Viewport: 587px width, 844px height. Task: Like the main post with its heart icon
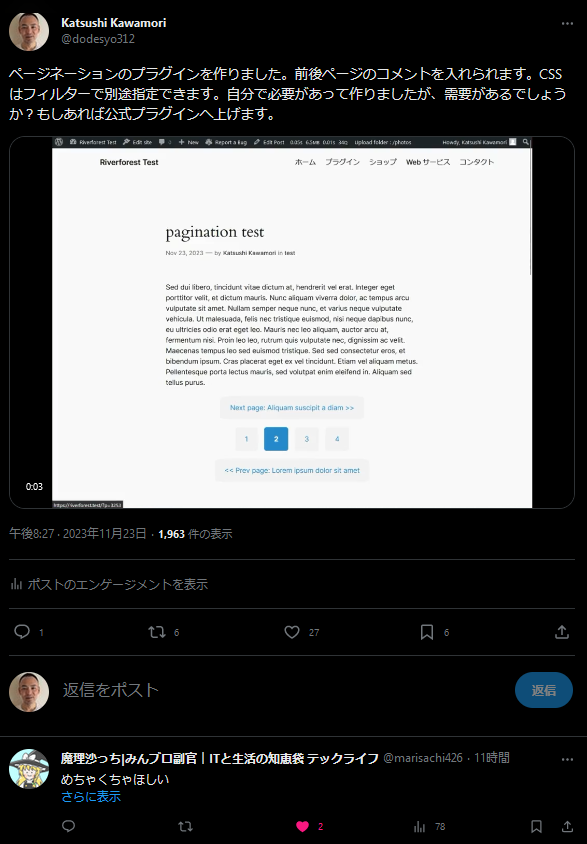click(x=292, y=632)
